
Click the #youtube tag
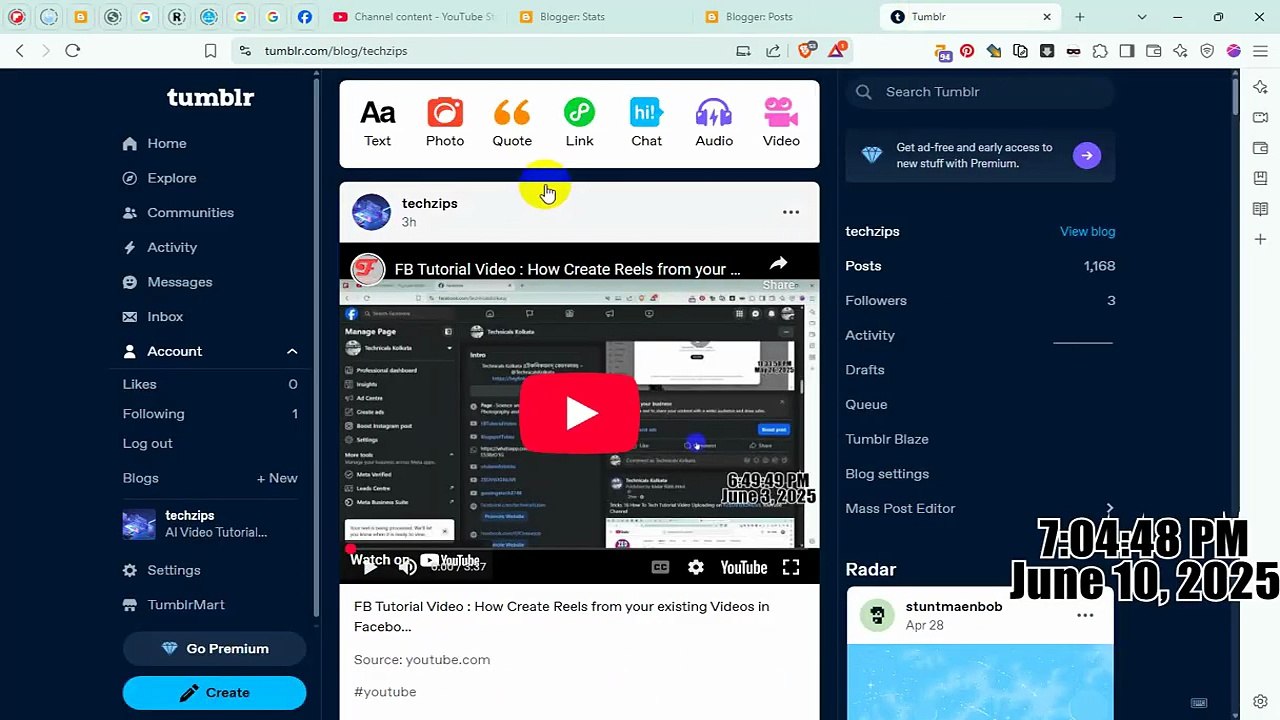click(385, 692)
